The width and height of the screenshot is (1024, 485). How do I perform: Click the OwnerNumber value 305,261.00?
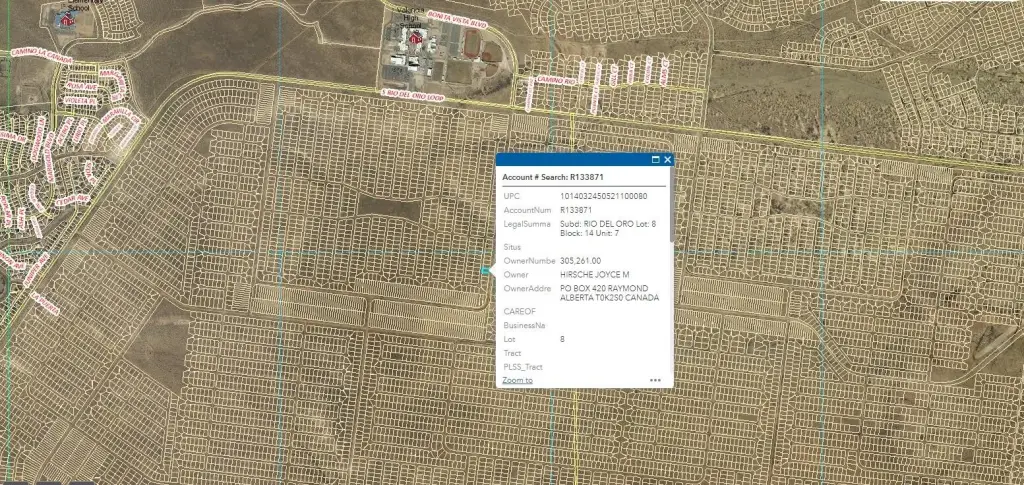(585, 259)
